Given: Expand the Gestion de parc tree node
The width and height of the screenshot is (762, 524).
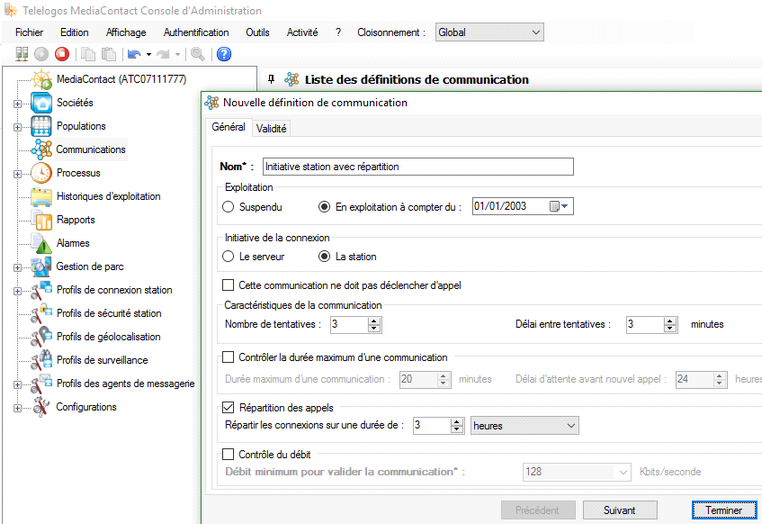Looking at the screenshot, I should pos(17,267).
